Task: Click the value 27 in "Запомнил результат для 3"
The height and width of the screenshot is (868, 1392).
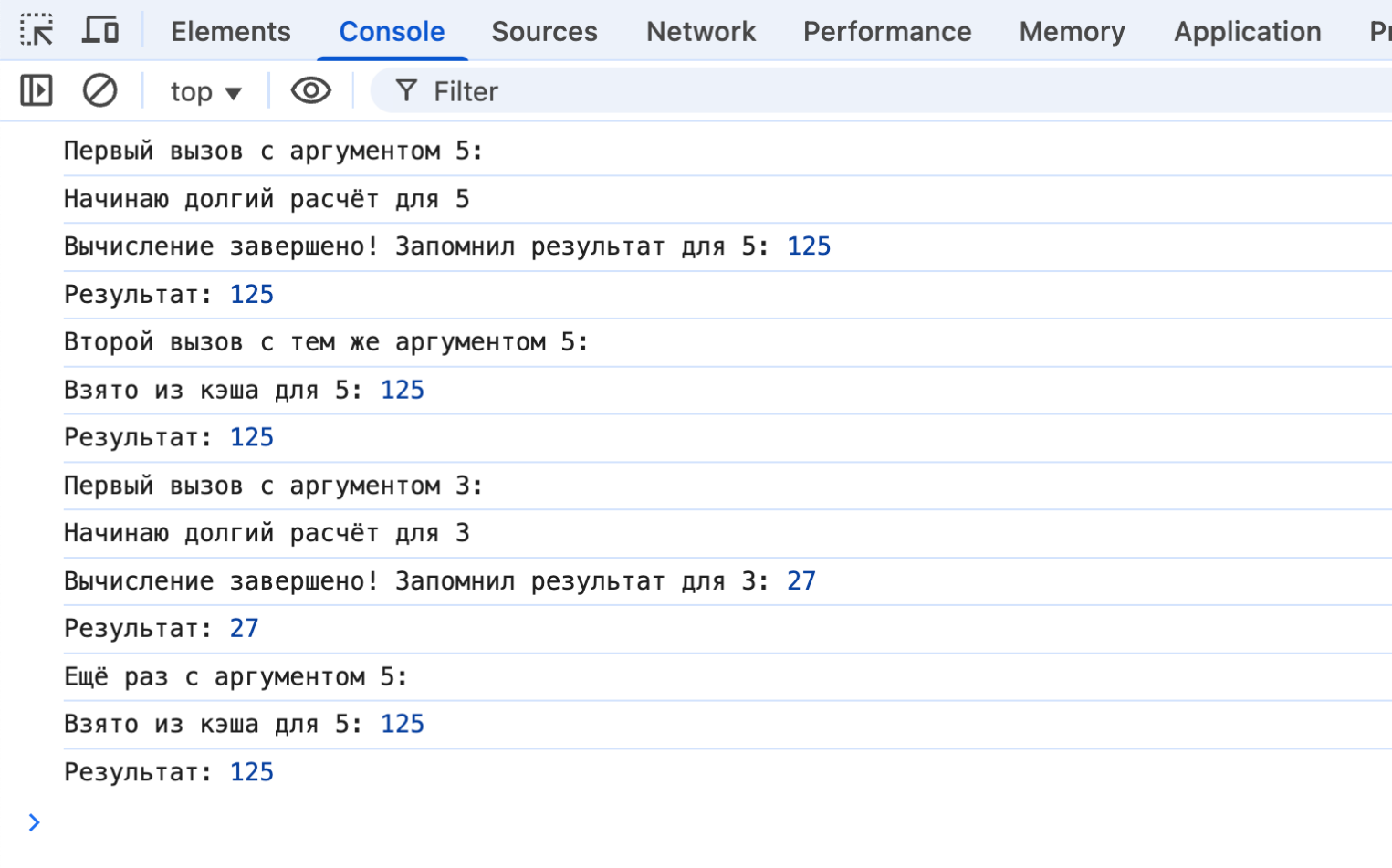Action: [x=801, y=581]
